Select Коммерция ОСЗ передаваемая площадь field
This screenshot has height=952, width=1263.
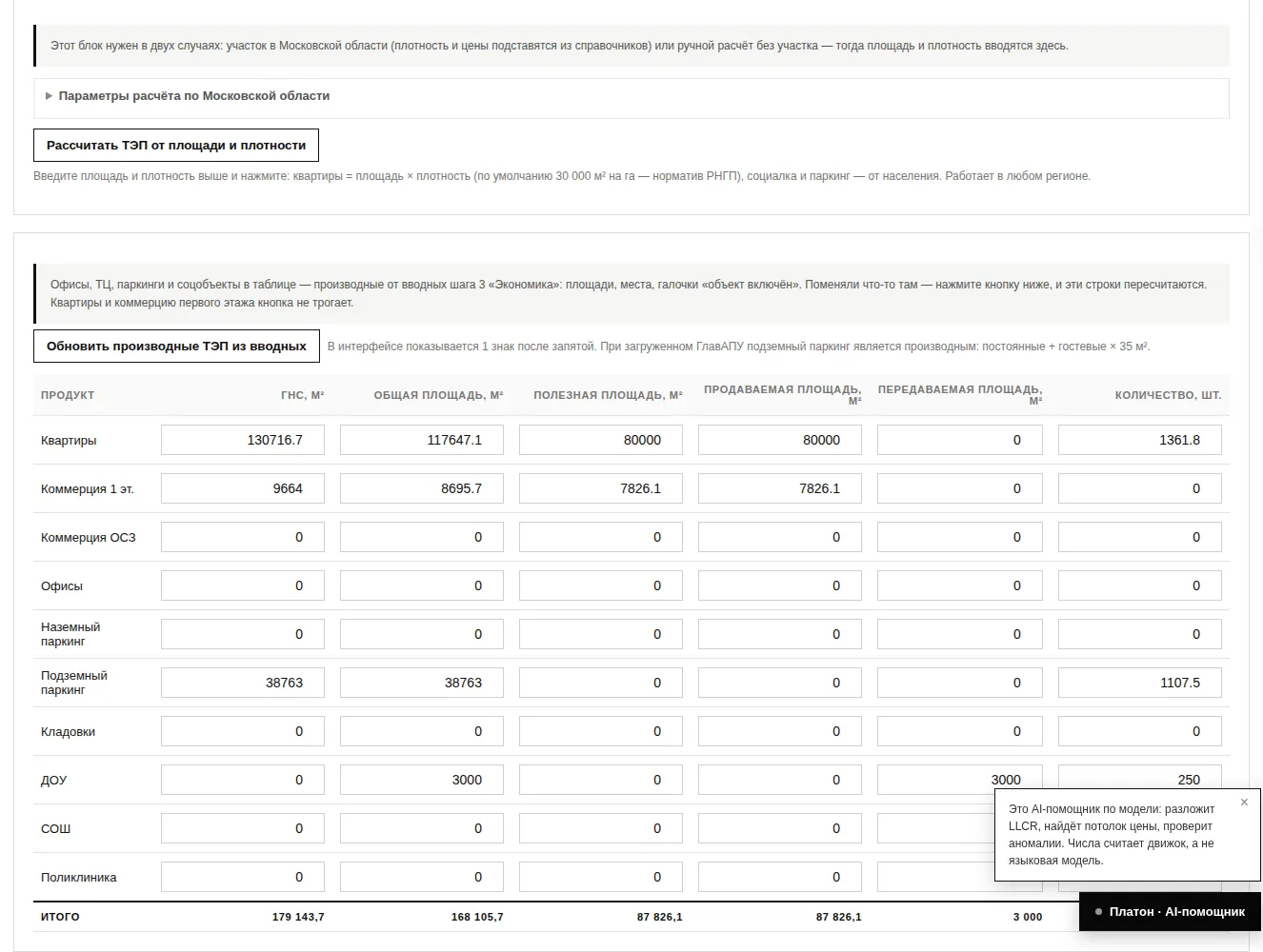[x=960, y=537]
